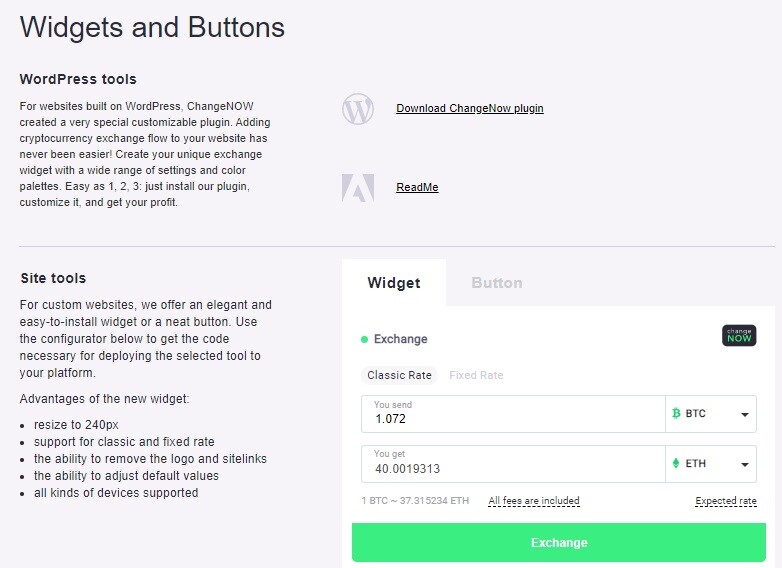
Task: Focus the You send amount field
Action: (513, 414)
